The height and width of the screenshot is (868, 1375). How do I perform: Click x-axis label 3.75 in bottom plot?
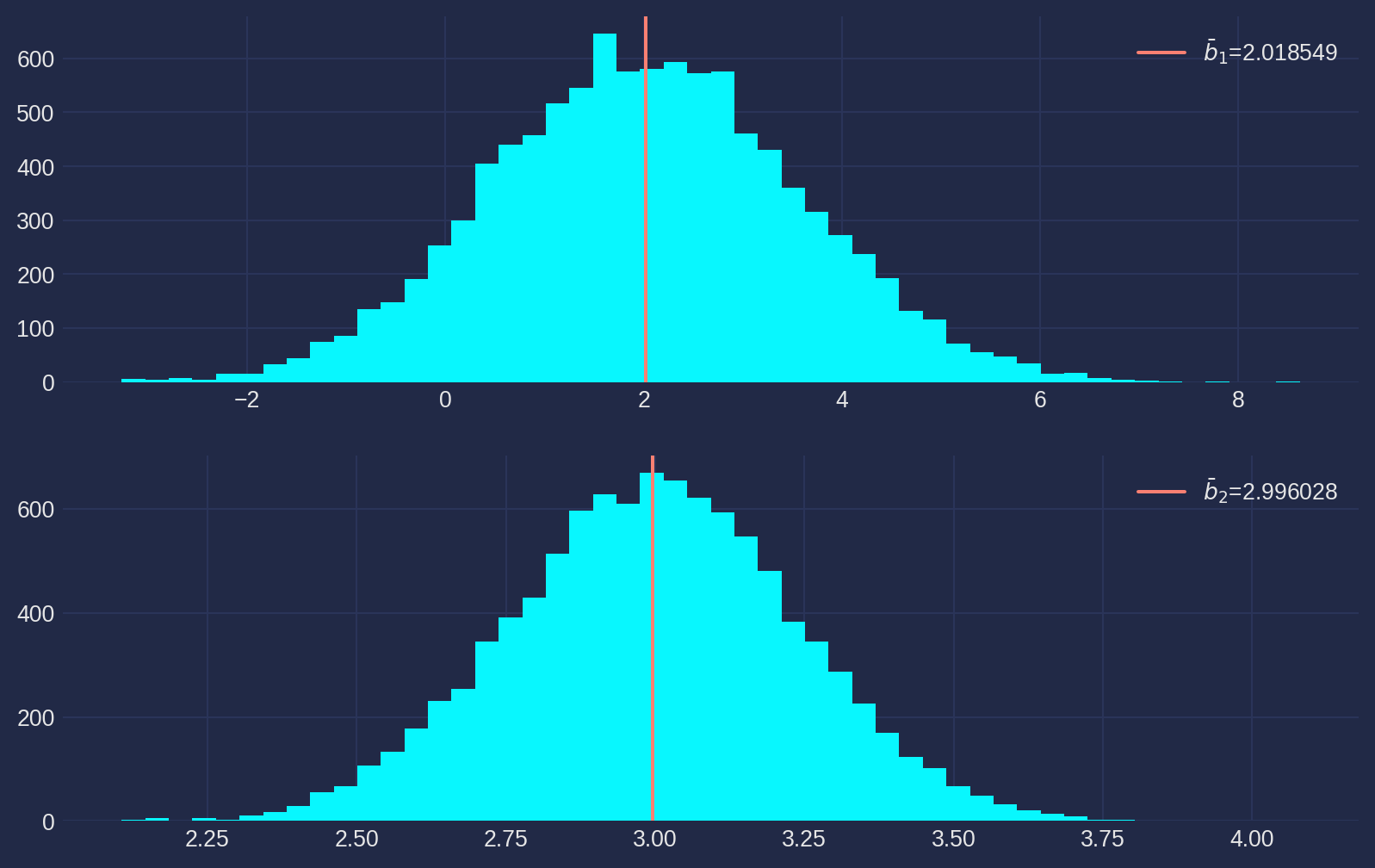pos(1103,840)
